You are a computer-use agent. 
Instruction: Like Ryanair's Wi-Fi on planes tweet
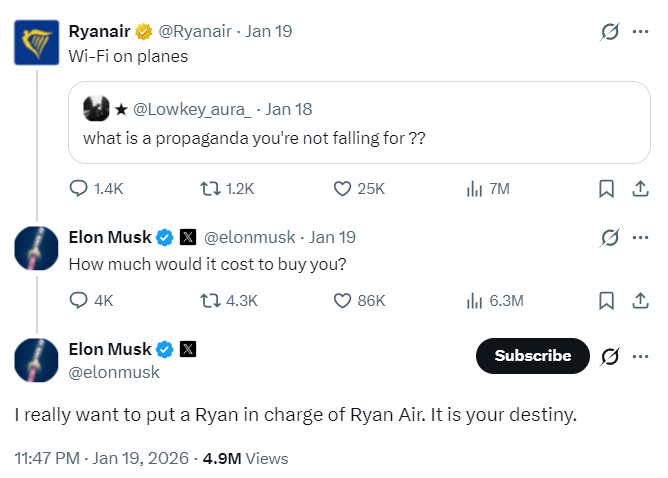(343, 188)
